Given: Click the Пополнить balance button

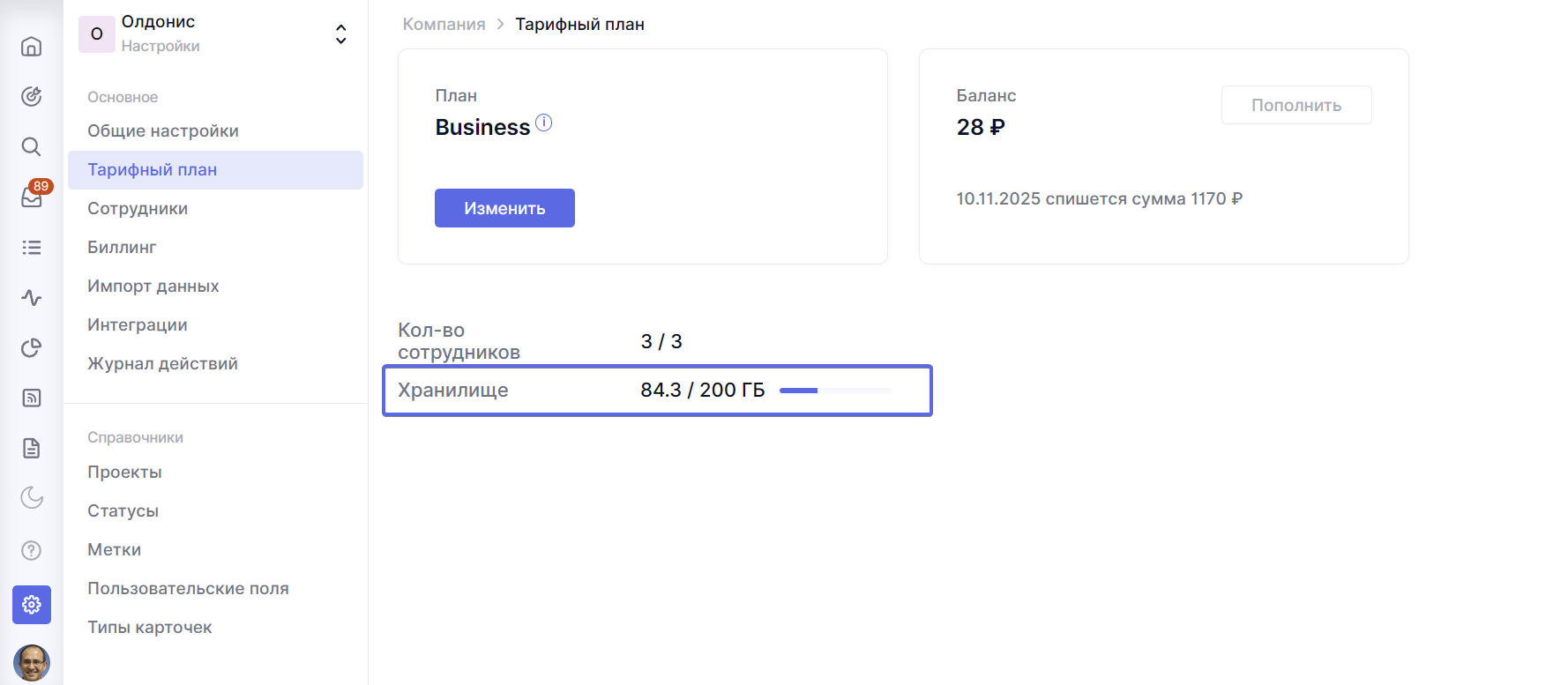Looking at the screenshot, I should click(x=1295, y=105).
